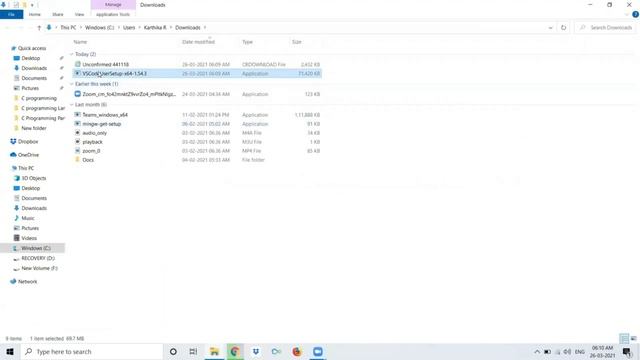The height and width of the screenshot is (360, 640).
Task: Collapse the Last month group
Action: click(x=71, y=105)
